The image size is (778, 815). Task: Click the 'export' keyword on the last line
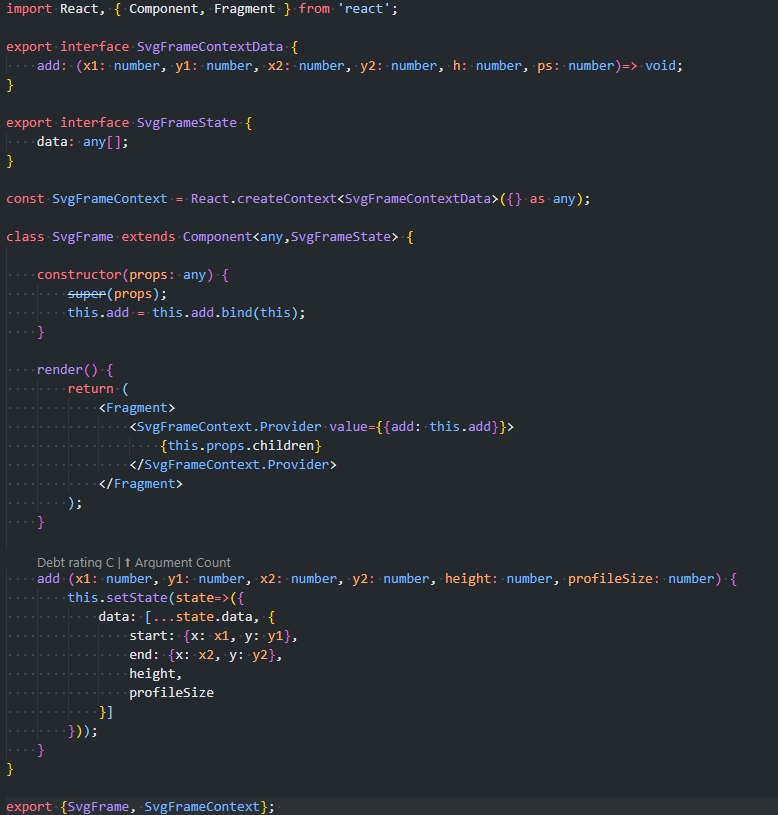click(x=29, y=807)
